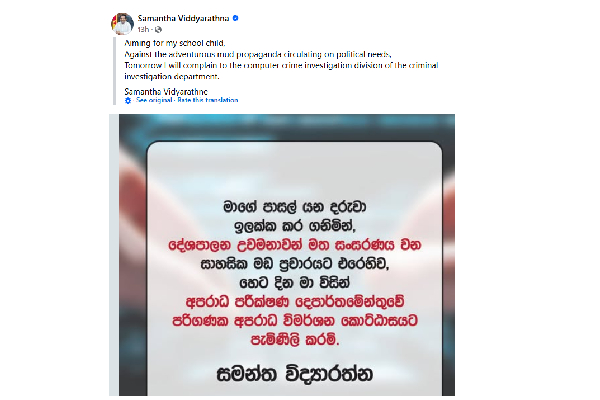Click the public audience globe icon
The width and height of the screenshot is (600, 400).
158,29
